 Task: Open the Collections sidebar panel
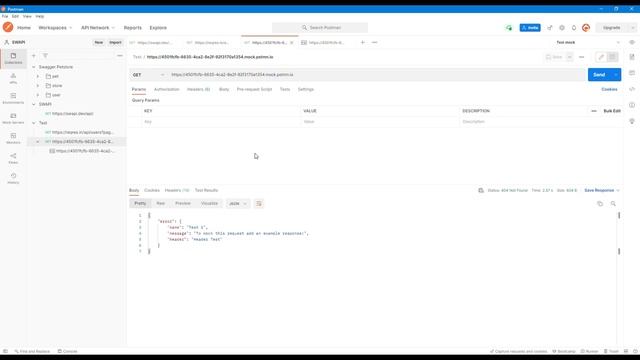(13, 58)
